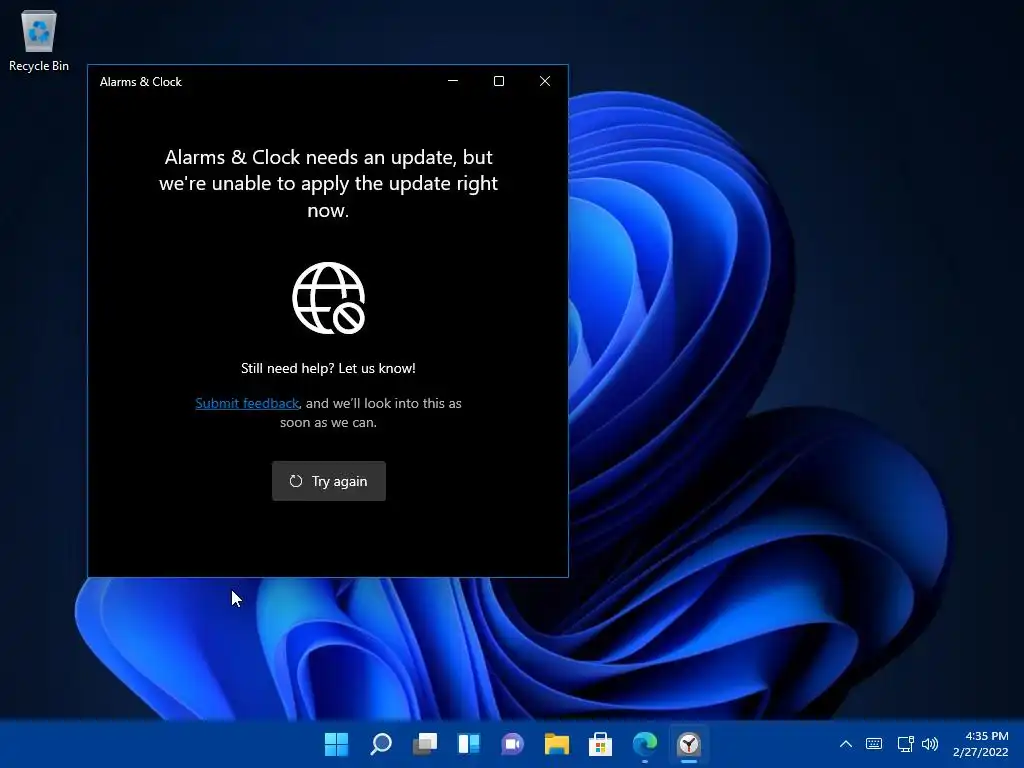Launch the Teams Chat taskbar icon
The width and height of the screenshot is (1024, 768).
coord(513,743)
